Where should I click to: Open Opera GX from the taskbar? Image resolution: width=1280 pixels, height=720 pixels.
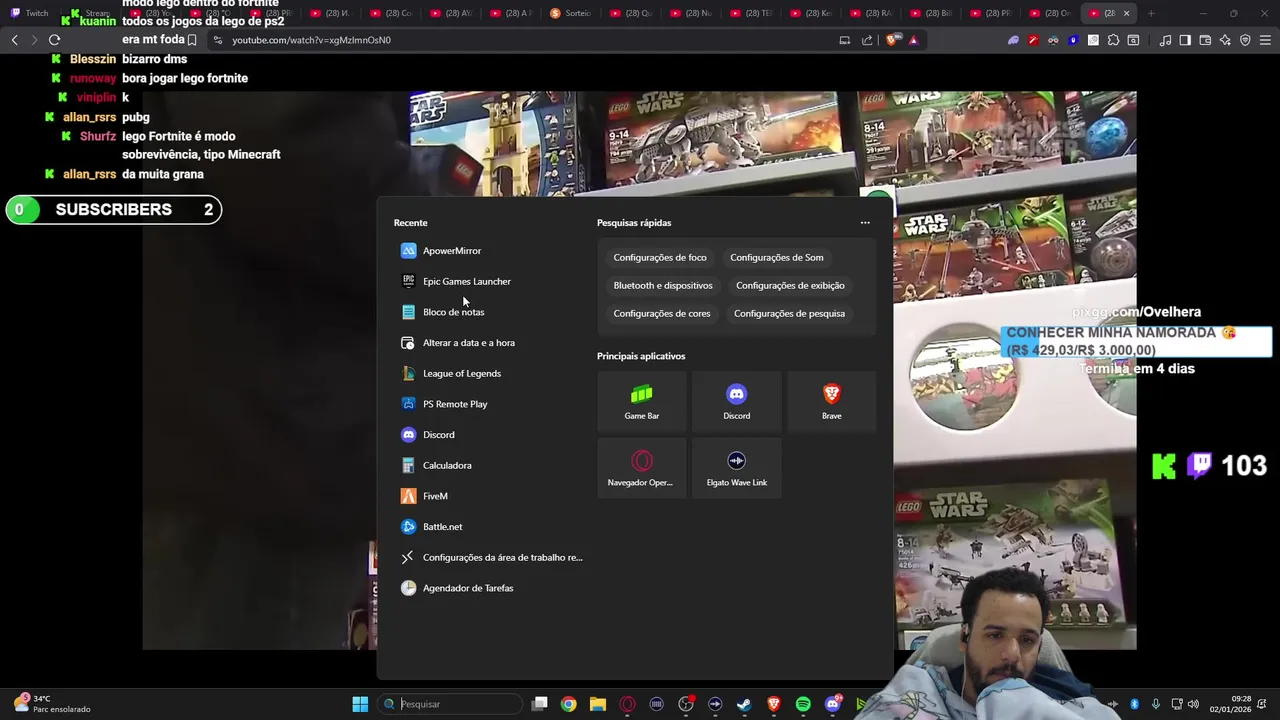click(x=627, y=704)
